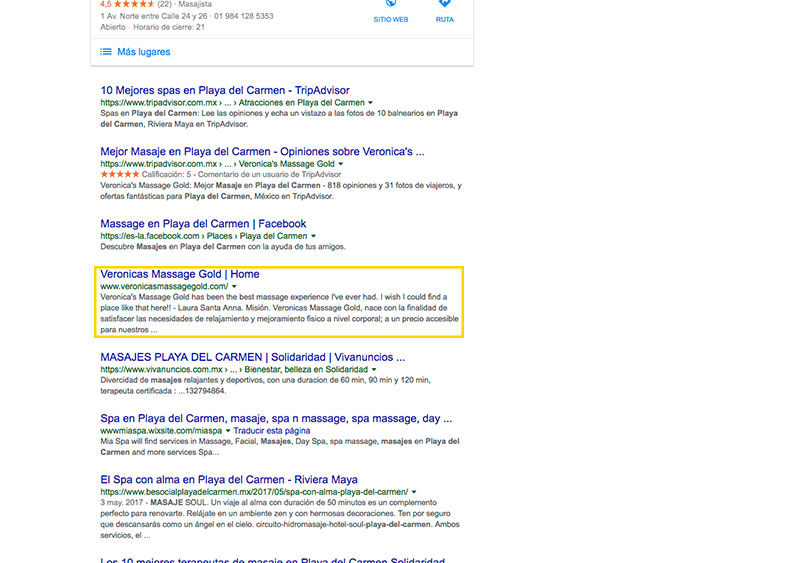Viewport: 800px width, 563px height.
Task: Open Mejor Masaje en Playa del Carmen result
Action: (262, 152)
